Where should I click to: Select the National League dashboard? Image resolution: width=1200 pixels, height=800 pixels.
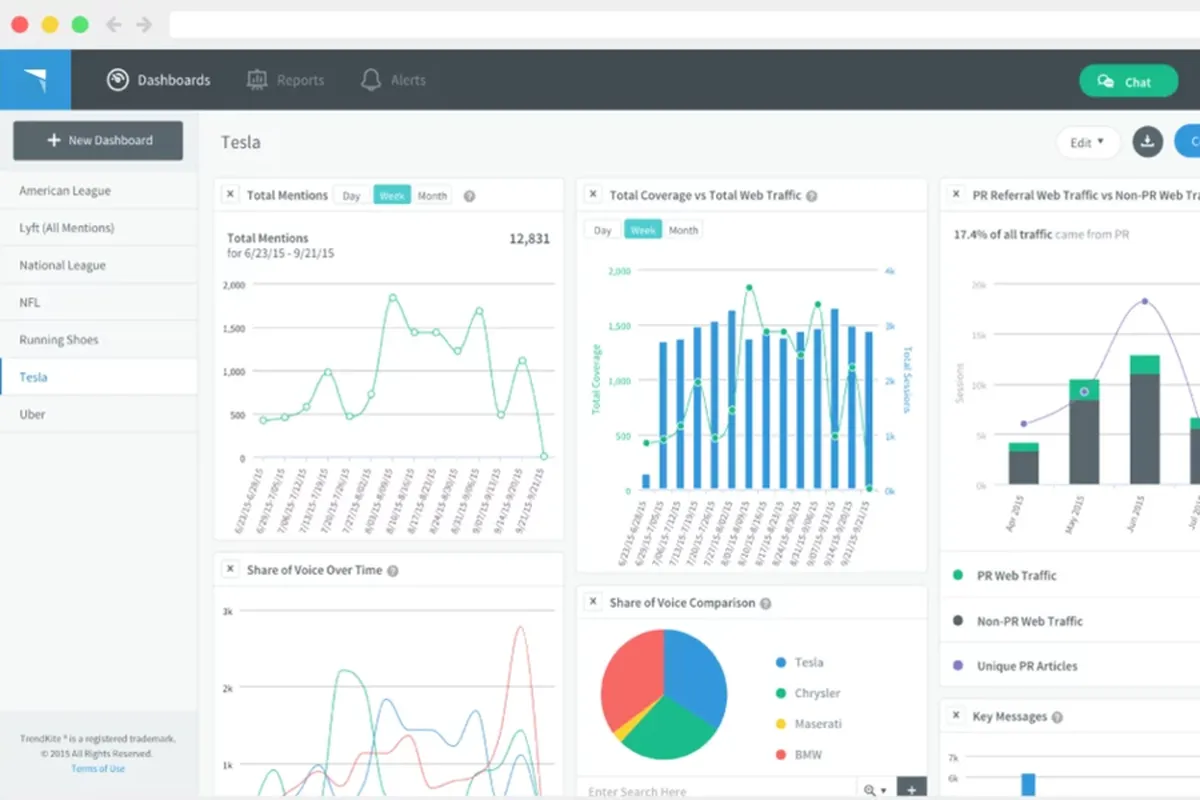[x=99, y=265]
